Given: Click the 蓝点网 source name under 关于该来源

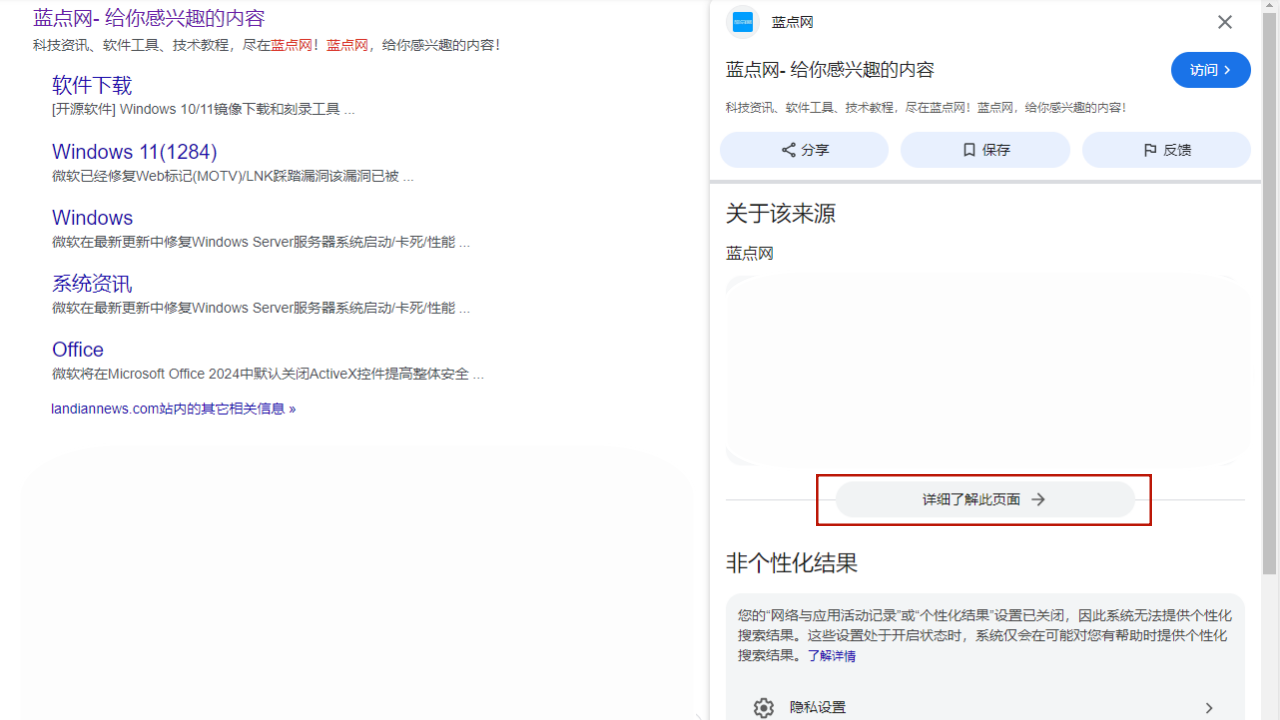Looking at the screenshot, I should [750, 254].
